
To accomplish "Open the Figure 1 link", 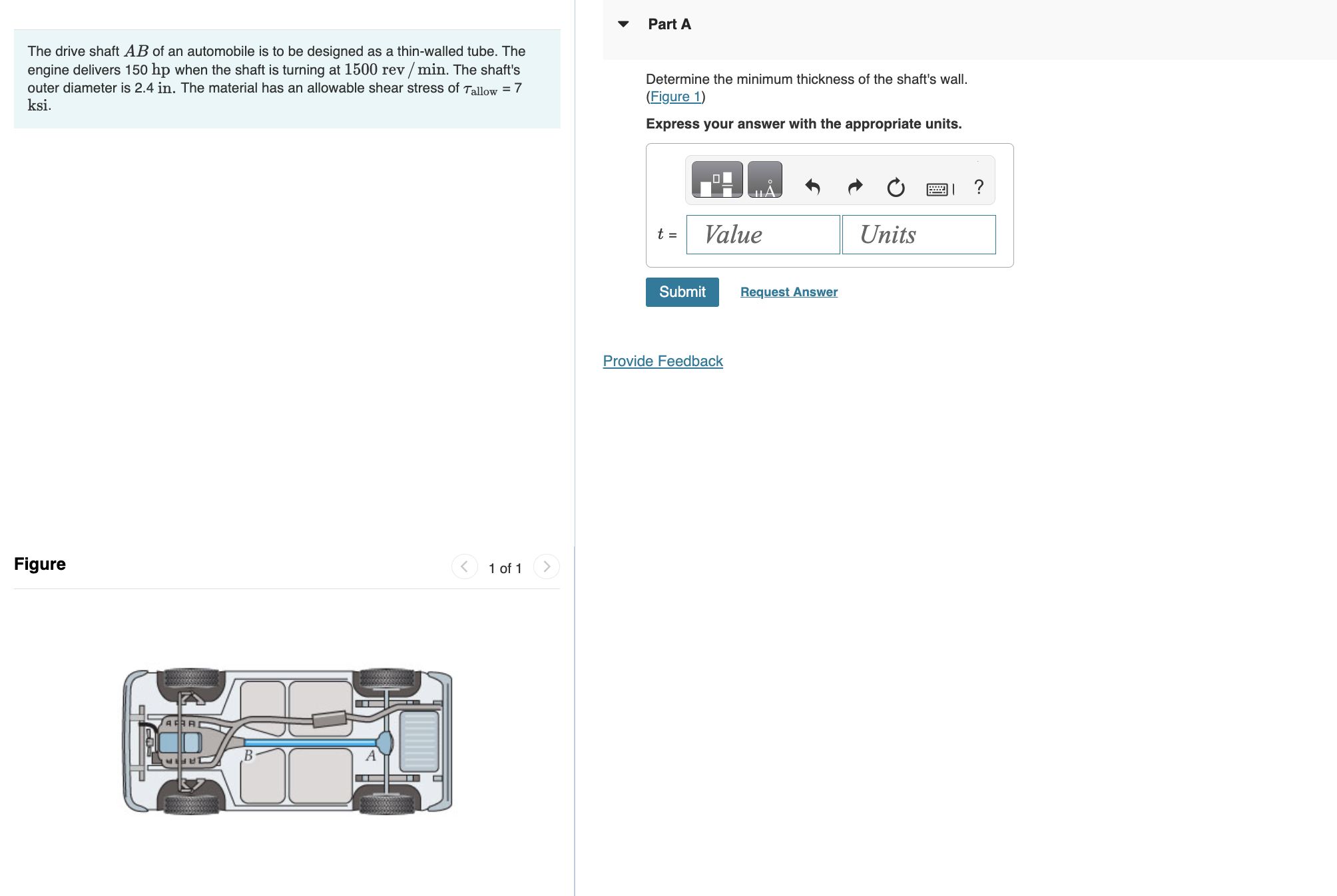I will [x=675, y=97].
